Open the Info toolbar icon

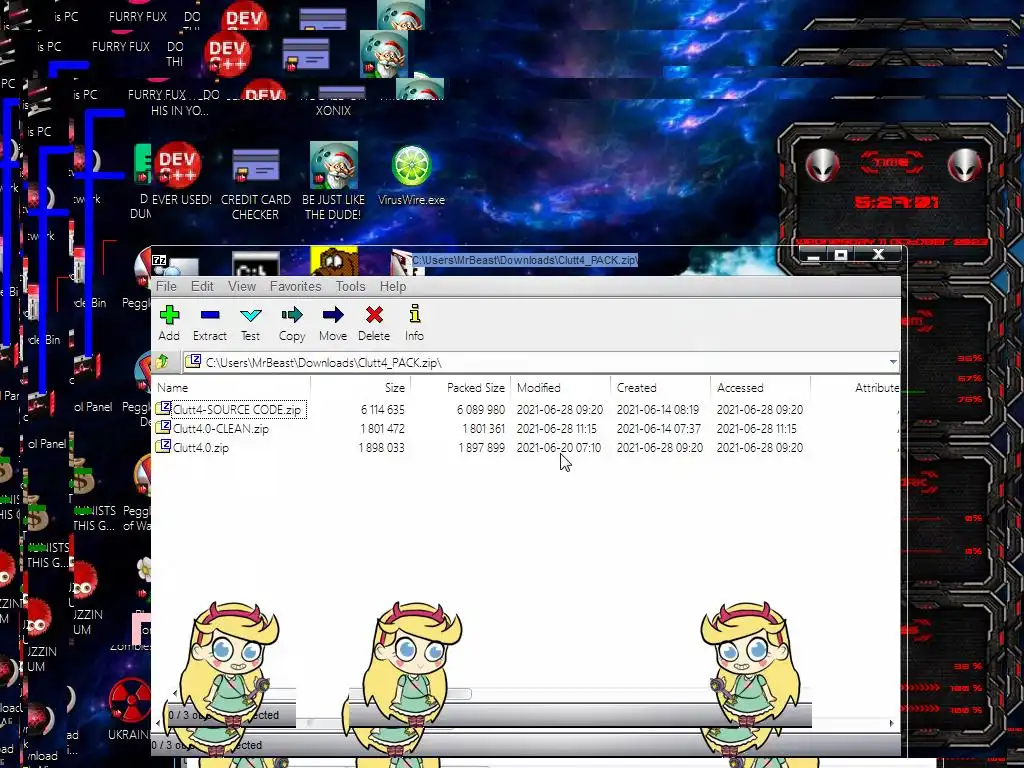point(414,323)
